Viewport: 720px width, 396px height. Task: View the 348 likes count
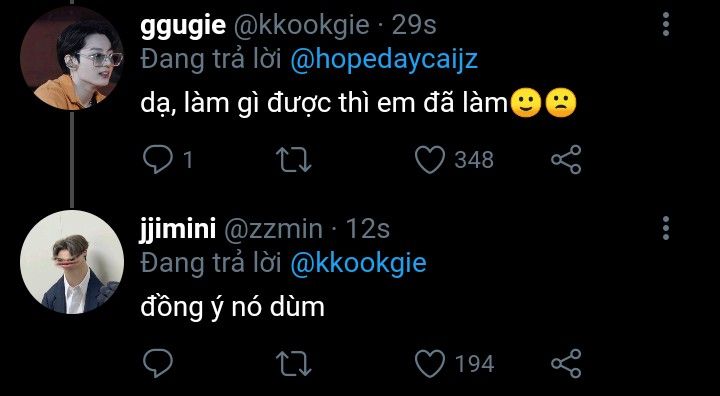click(x=474, y=160)
